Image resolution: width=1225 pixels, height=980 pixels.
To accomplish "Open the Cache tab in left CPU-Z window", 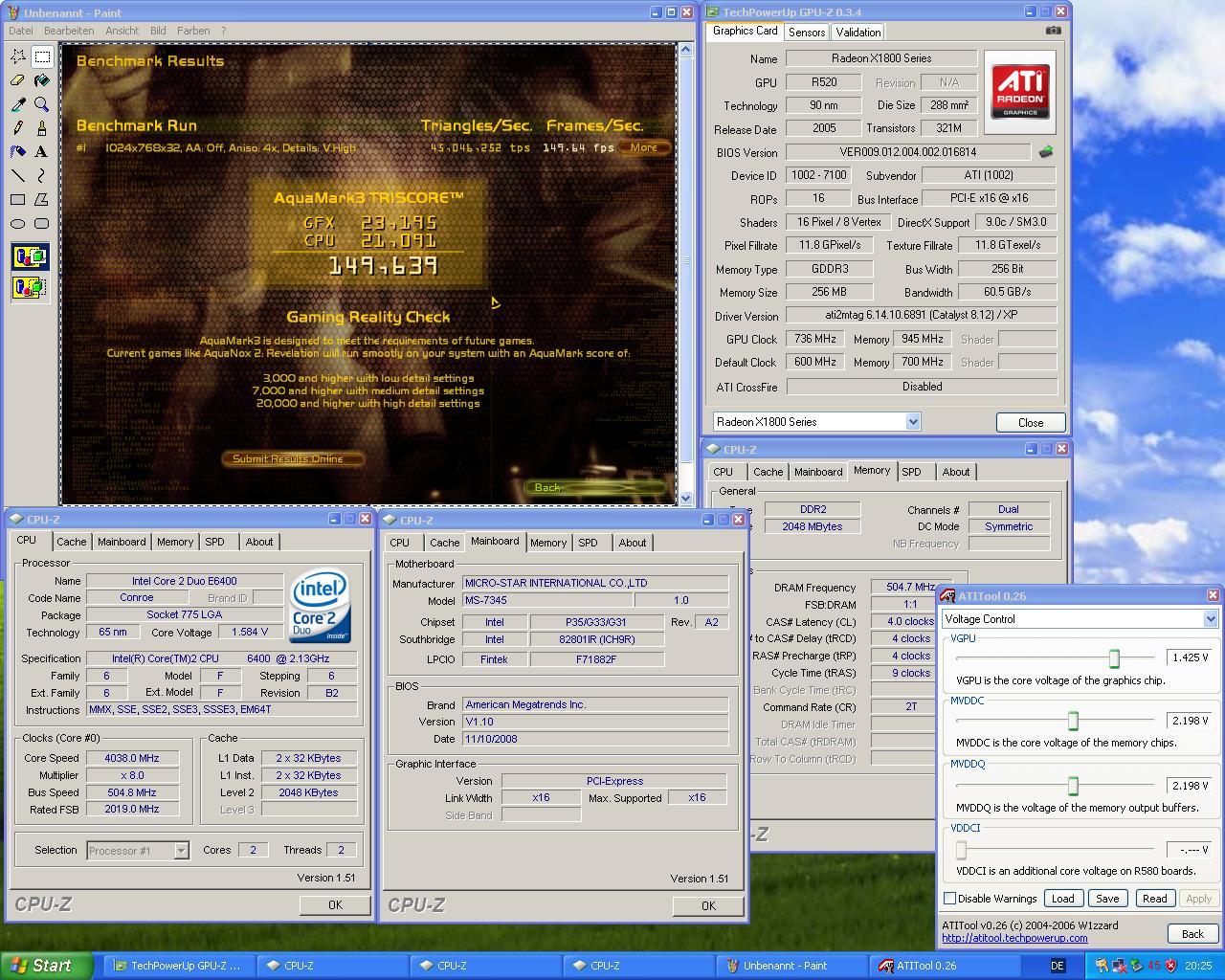I will tap(71, 542).
